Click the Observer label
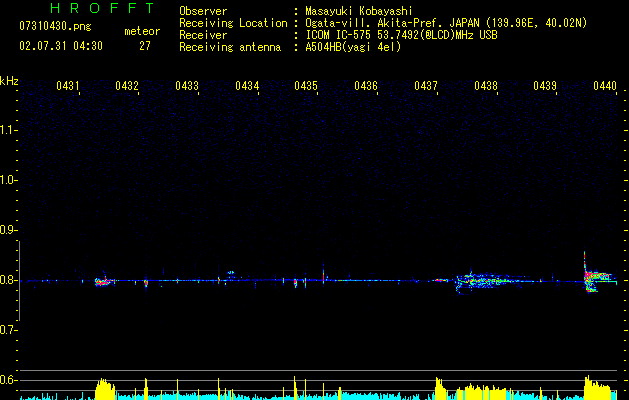Image resolution: width=629 pixels, height=400 pixels. pos(203,11)
